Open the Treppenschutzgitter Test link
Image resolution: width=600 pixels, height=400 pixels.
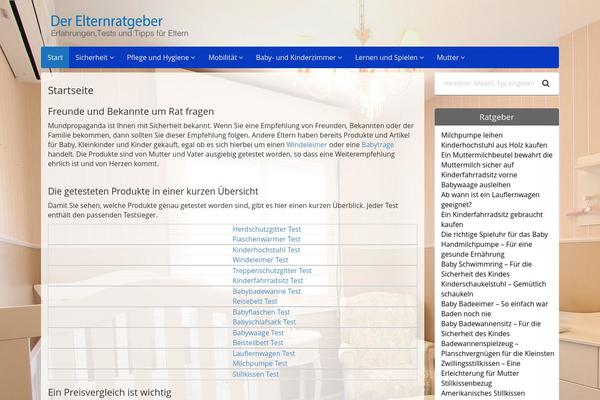point(272,270)
